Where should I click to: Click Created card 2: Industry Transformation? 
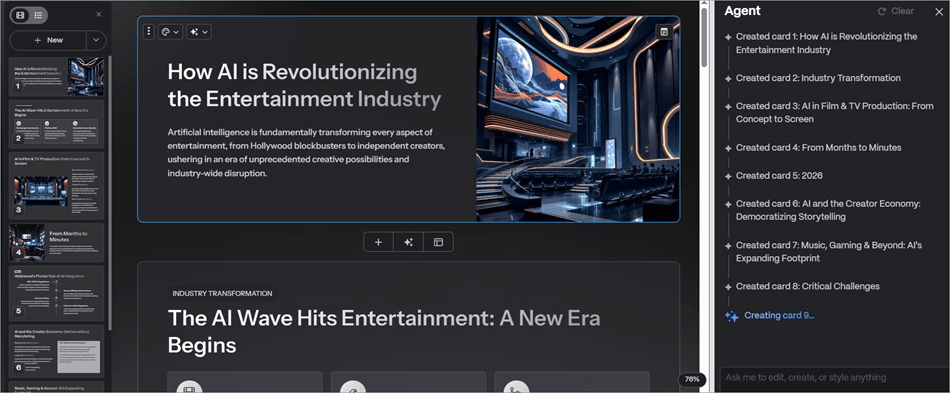coord(818,78)
